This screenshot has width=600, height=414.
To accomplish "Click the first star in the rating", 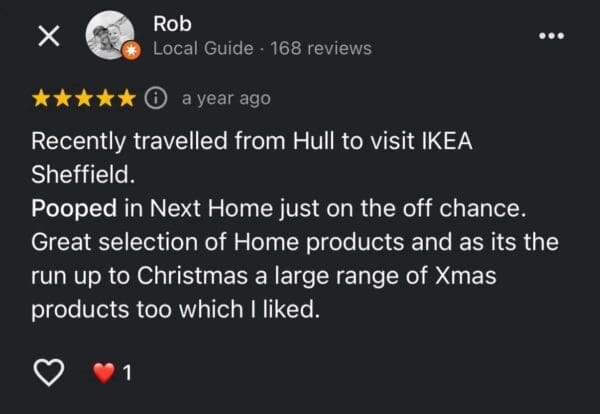I will click(x=42, y=99).
